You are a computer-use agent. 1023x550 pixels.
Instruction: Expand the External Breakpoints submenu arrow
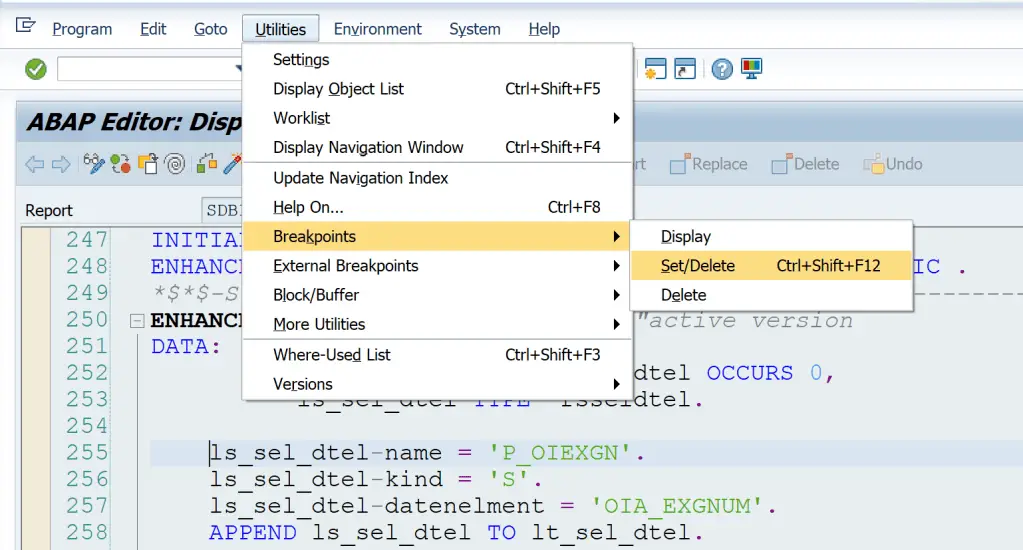point(616,266)
